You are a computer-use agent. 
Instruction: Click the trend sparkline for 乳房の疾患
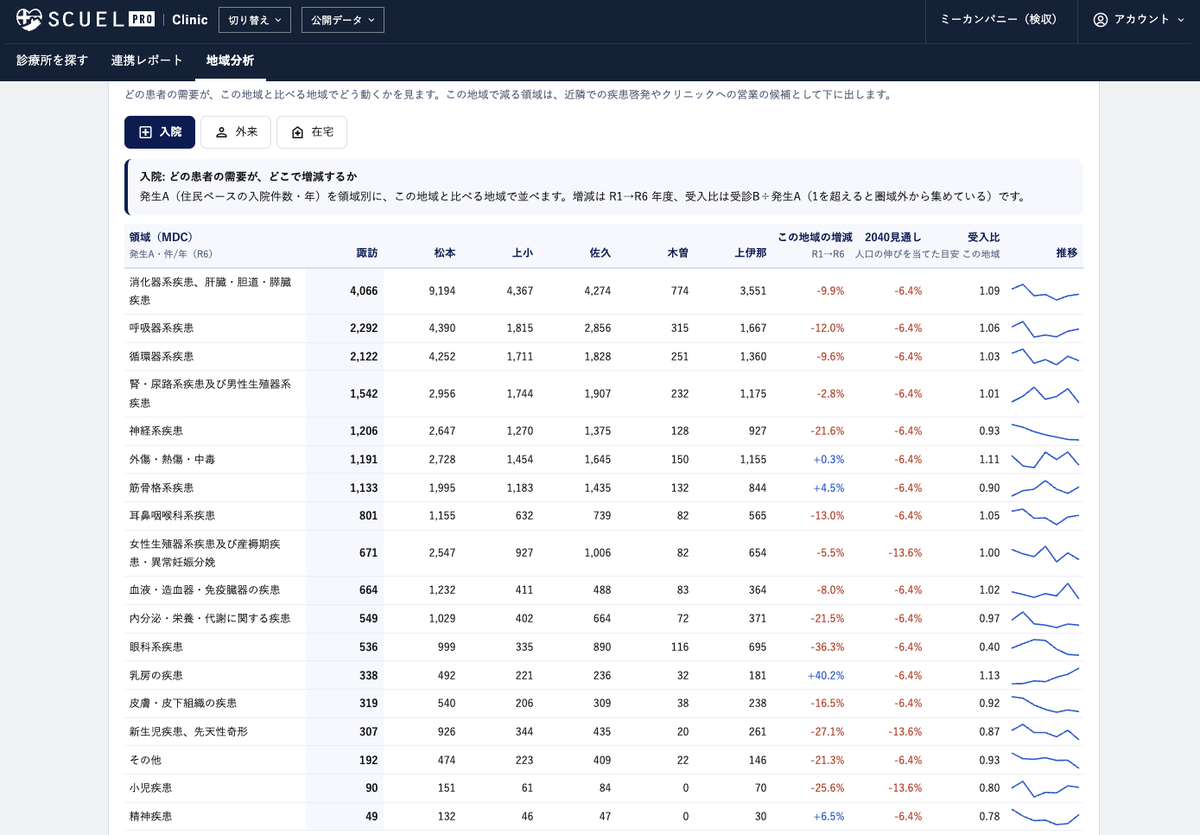click(x=1045, y=675)
